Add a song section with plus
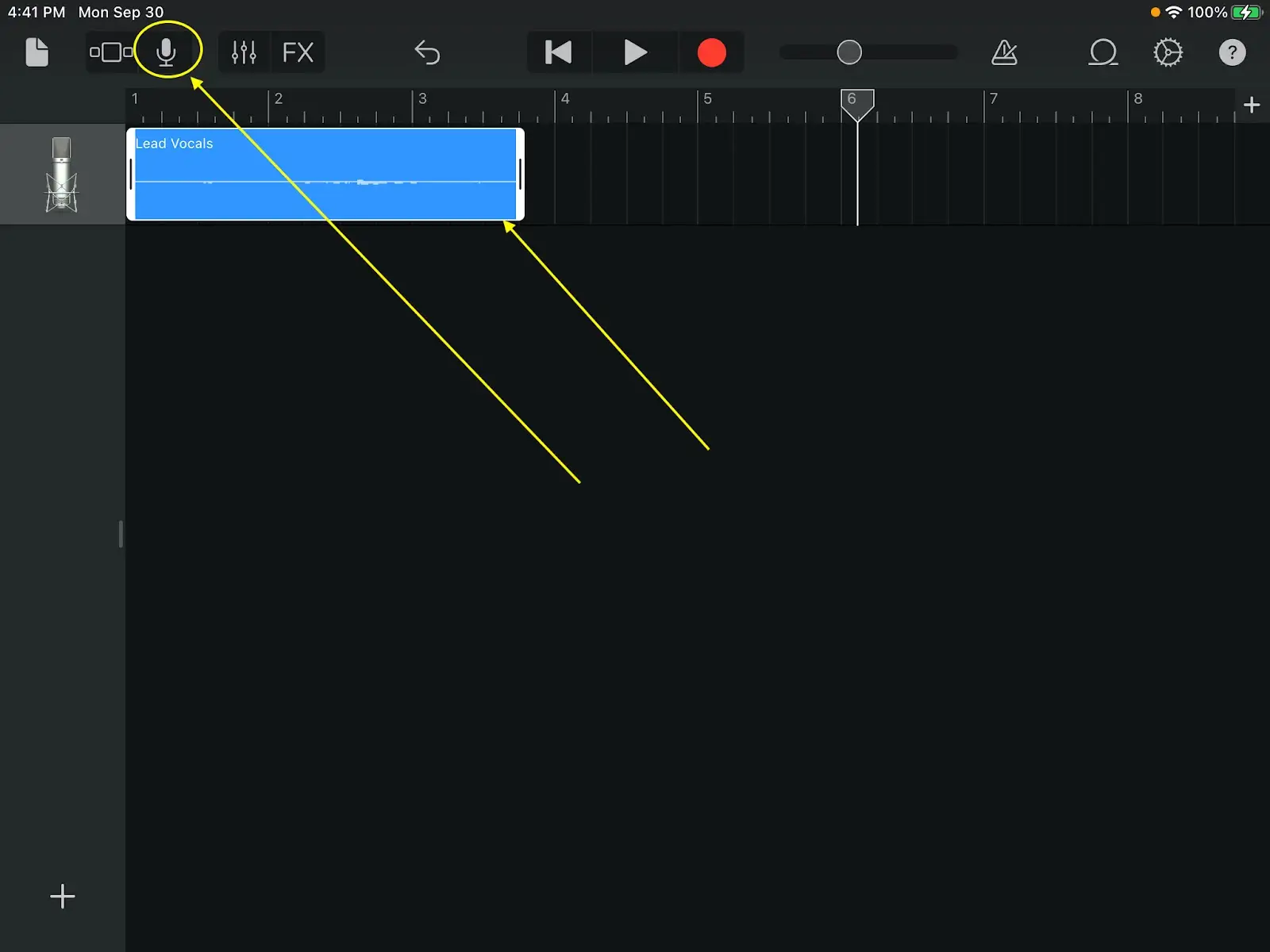The width and height of the screenshot is (1270, 952). [1252, 105]
